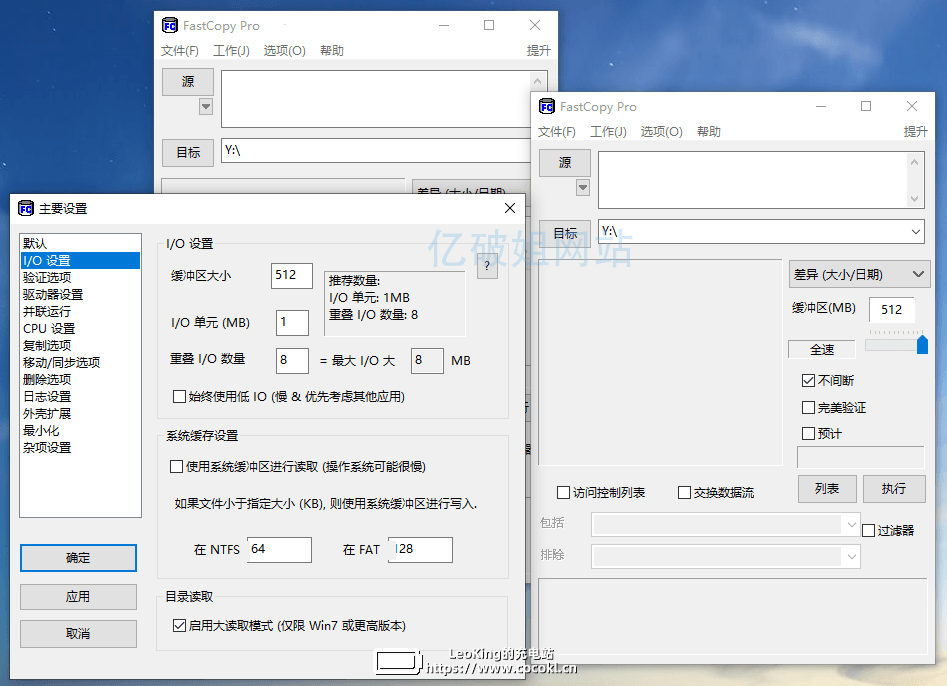The height and width of the screenshot is (686, 947).
Task: Click the ? help button in I/O settings
Action: pos(487,266)
